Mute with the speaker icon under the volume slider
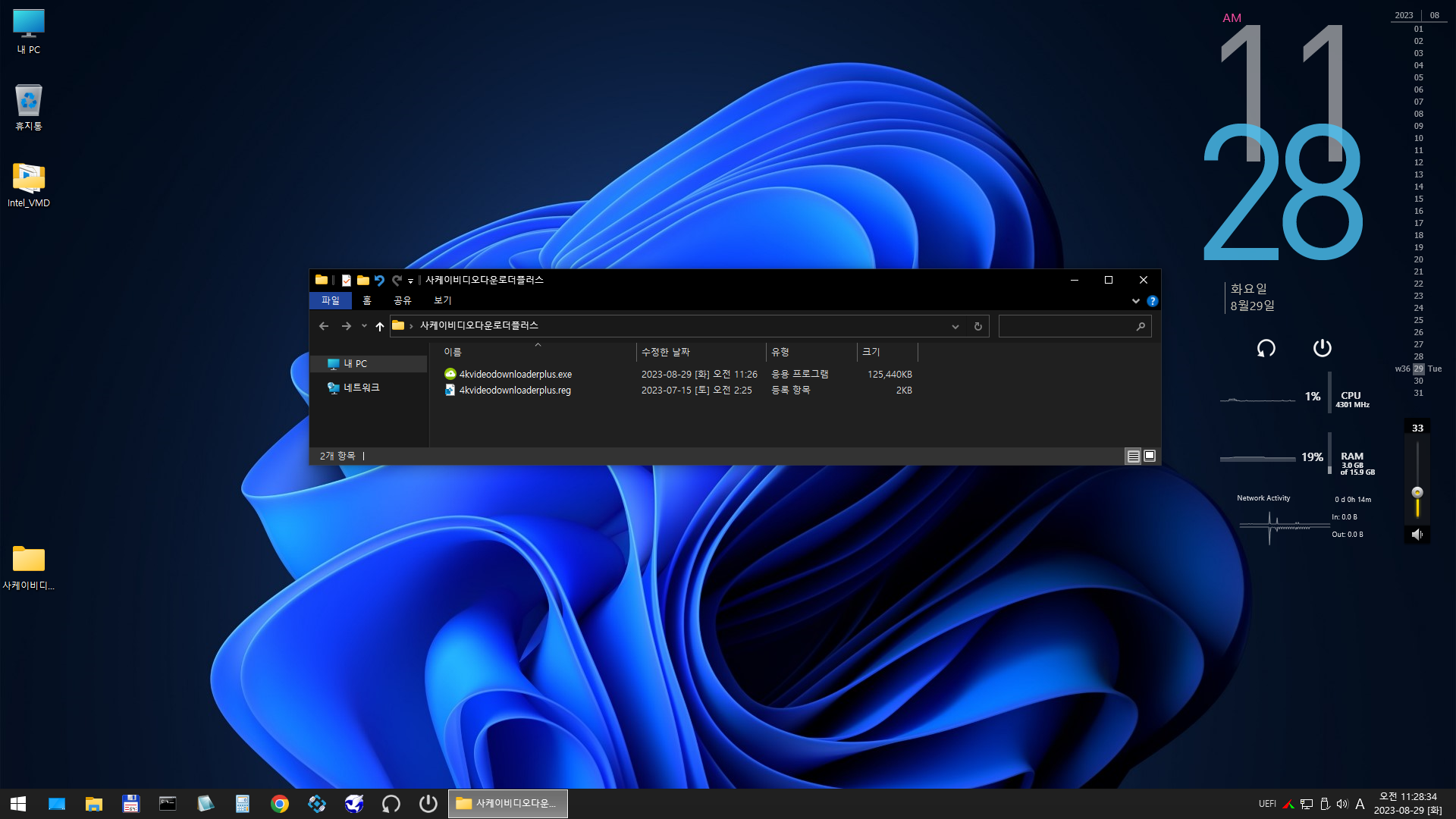1456x819 pixels. [1417, 535]
